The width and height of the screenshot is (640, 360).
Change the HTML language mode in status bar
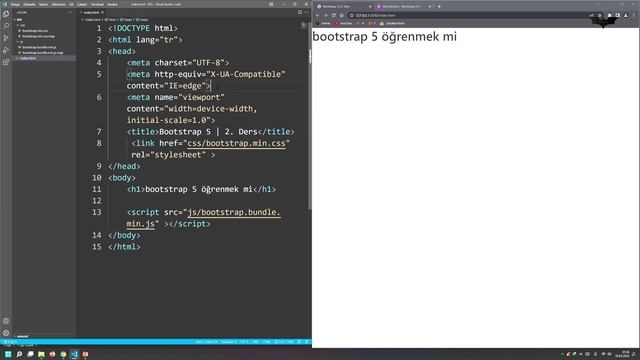(x=266, y=342)
